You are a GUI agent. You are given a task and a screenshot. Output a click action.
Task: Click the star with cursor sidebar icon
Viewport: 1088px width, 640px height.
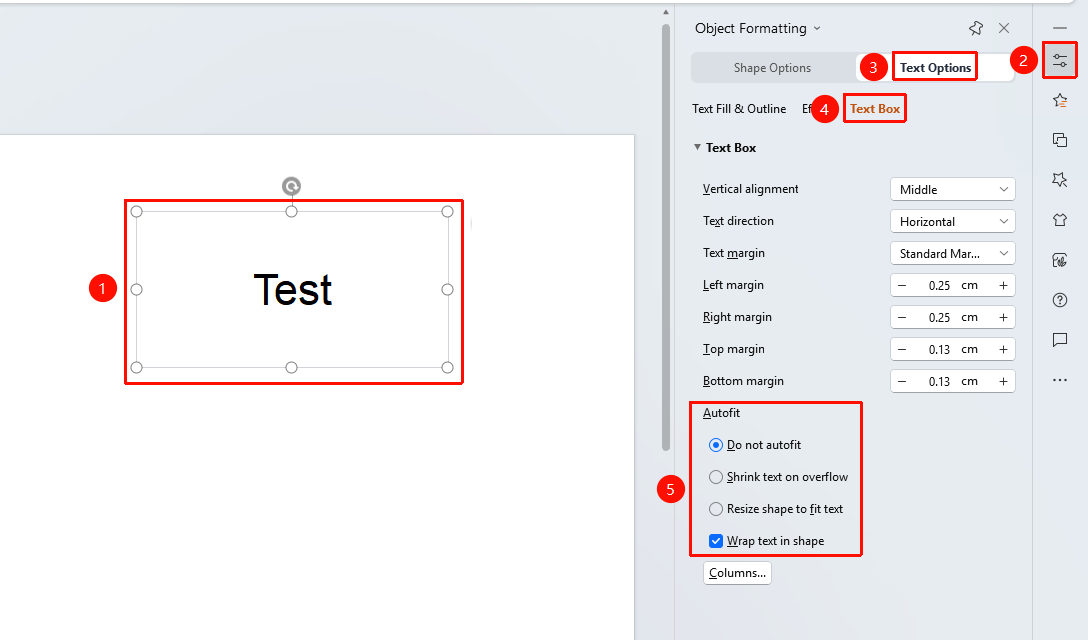coord(1060,180)
